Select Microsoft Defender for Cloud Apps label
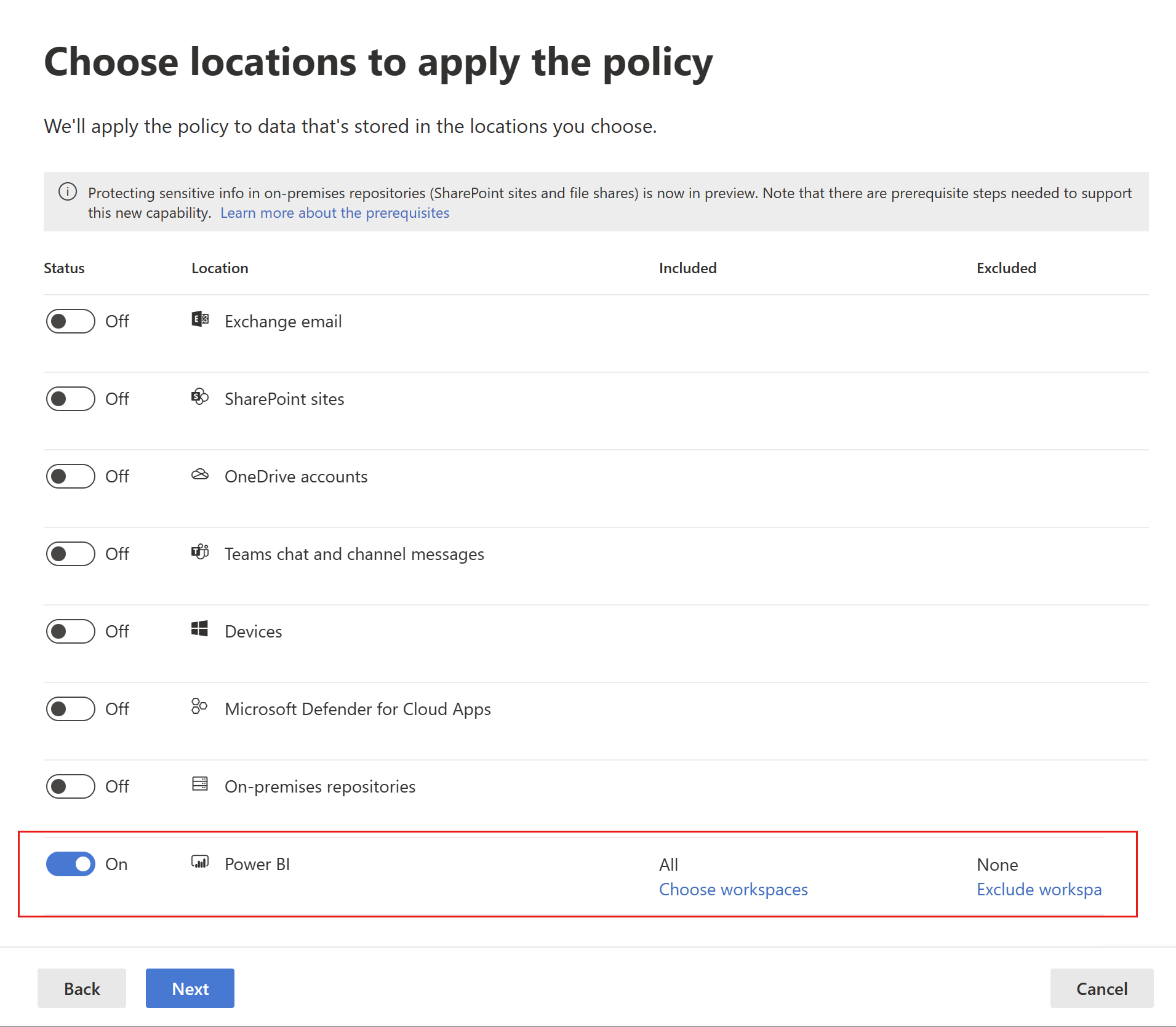1176x1027 pixels. click(x=358, y=709)
